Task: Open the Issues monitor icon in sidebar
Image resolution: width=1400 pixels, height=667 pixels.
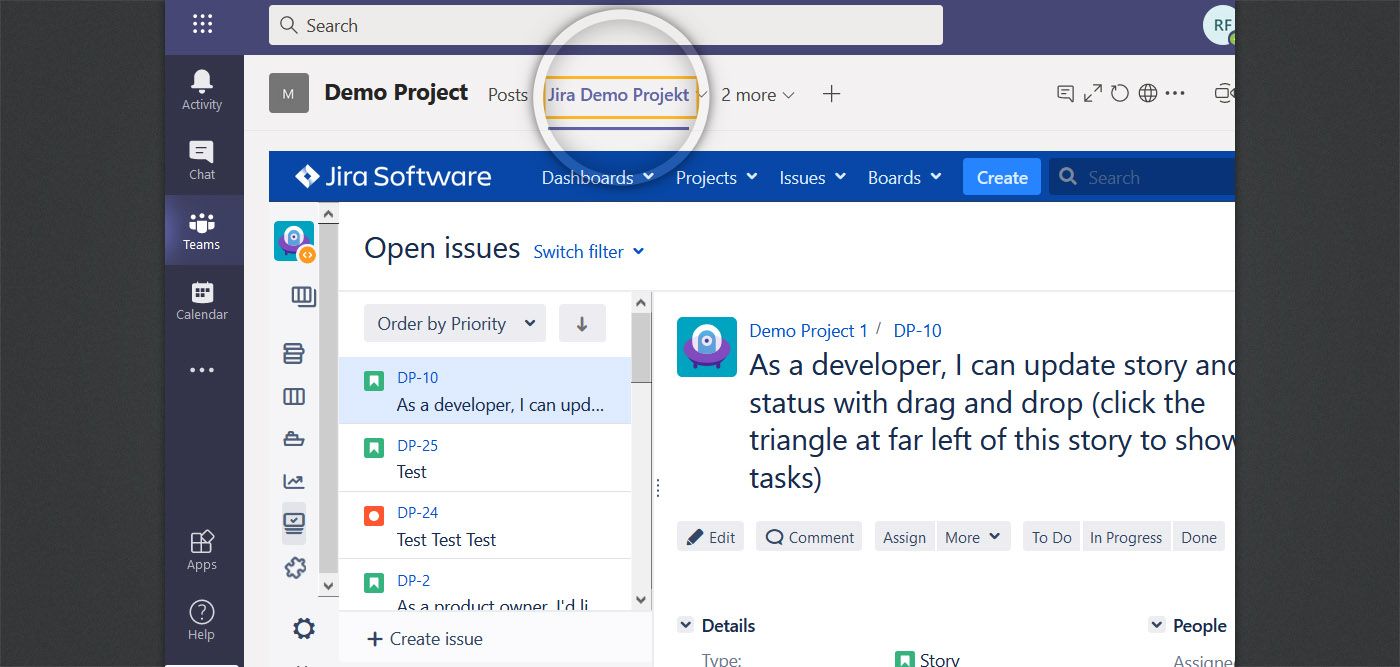Action: [x=294, y=522]
